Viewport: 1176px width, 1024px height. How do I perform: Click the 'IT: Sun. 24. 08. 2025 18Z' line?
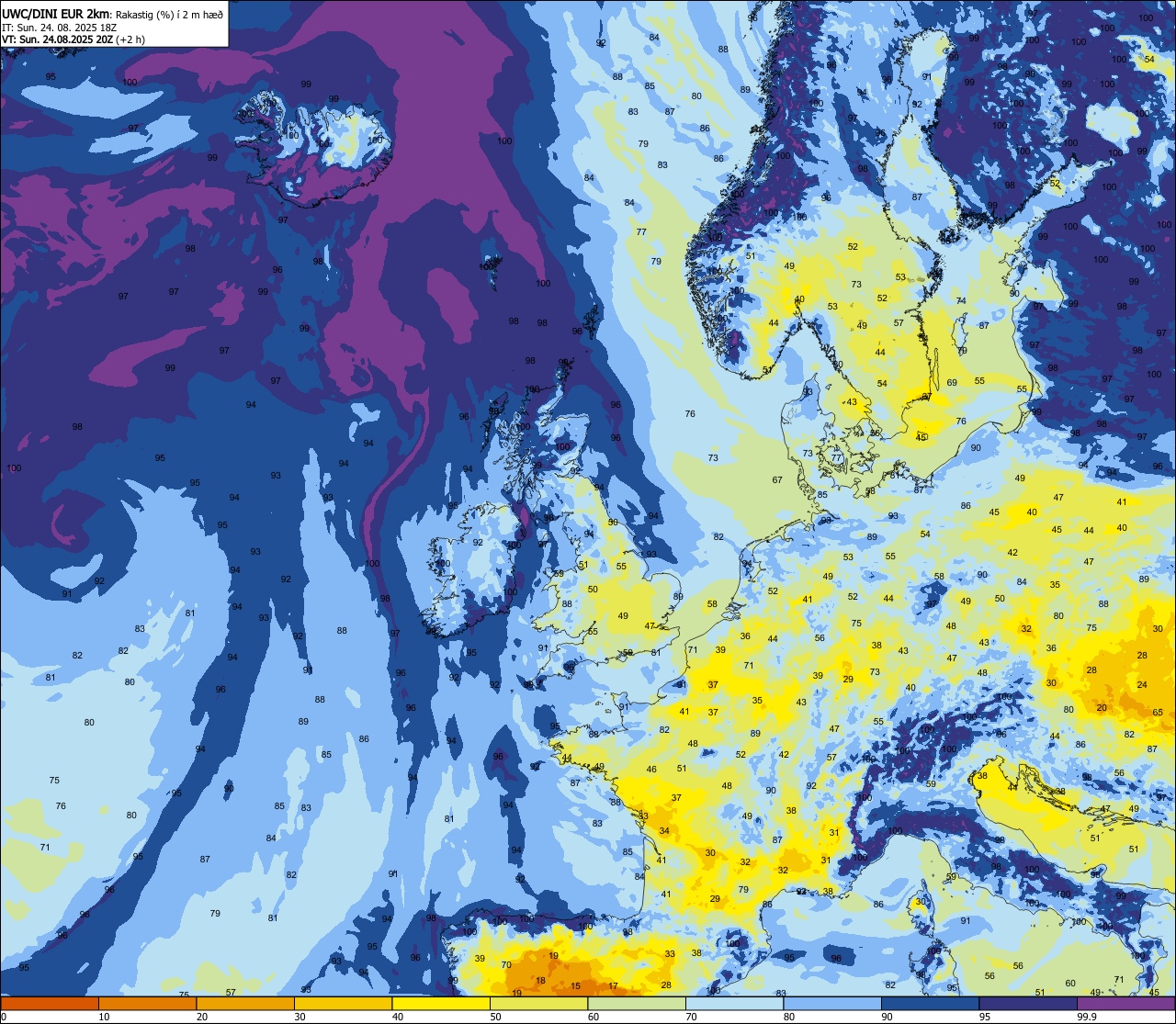[59, 27]
